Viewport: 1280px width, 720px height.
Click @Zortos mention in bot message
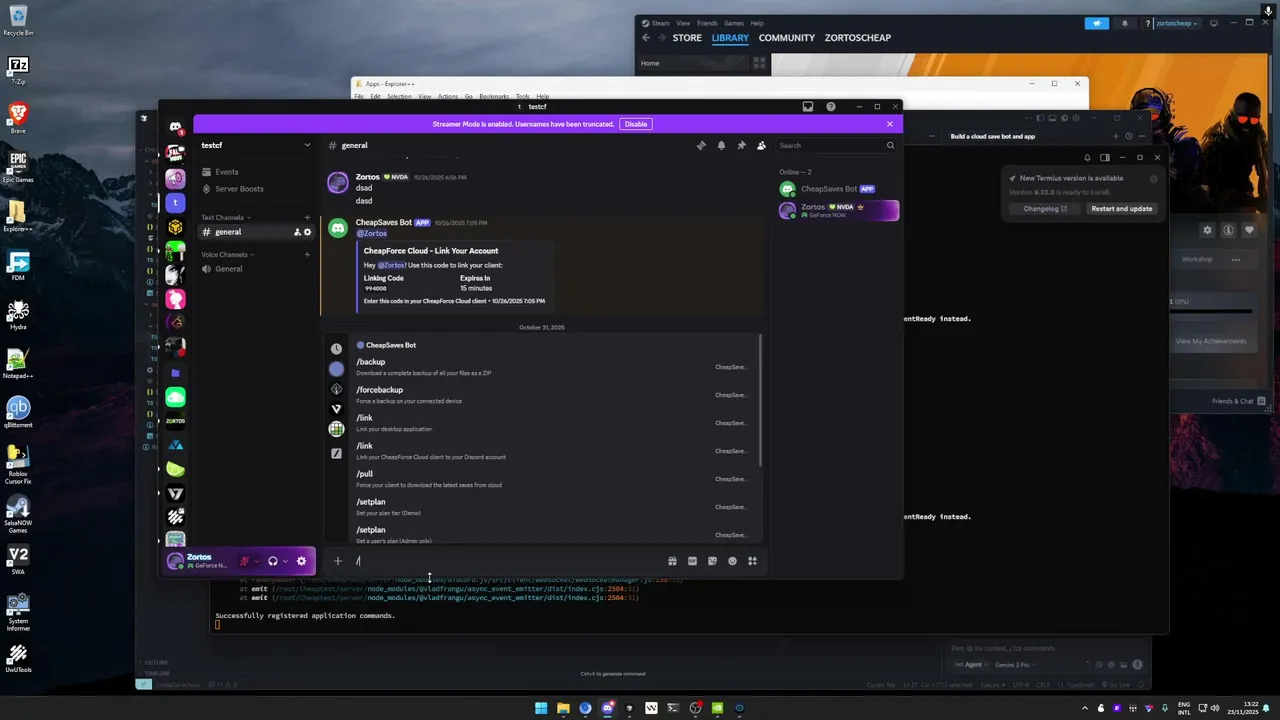[372, 233]
